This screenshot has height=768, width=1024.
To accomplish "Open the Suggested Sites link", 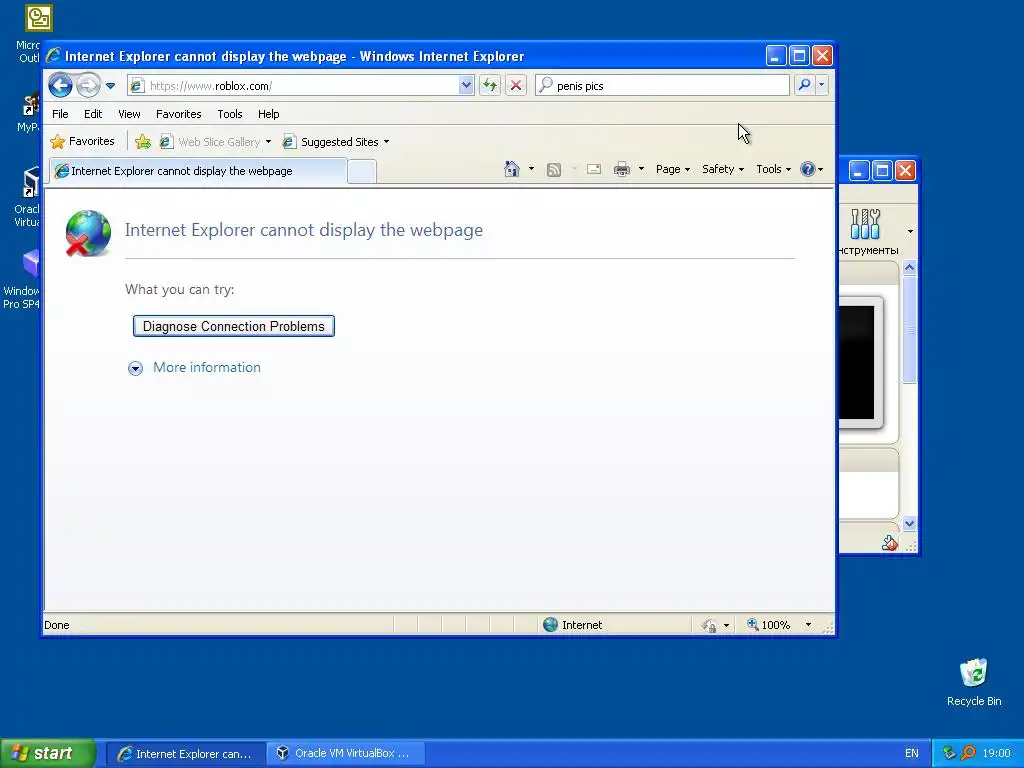I will (x=331, y=142).
